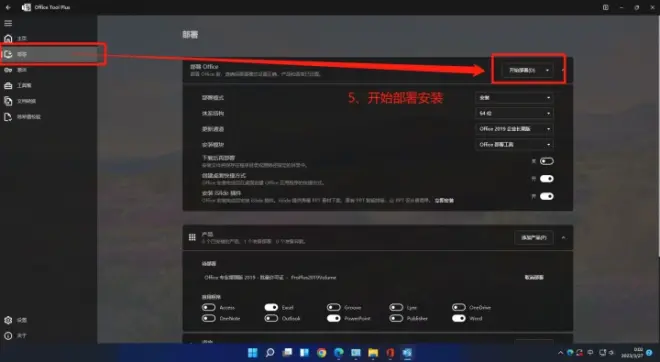Toggle the Lync application switch
The width and height of the screenshot is (660, 362).
pyautogui.click(x=396, y=307)
